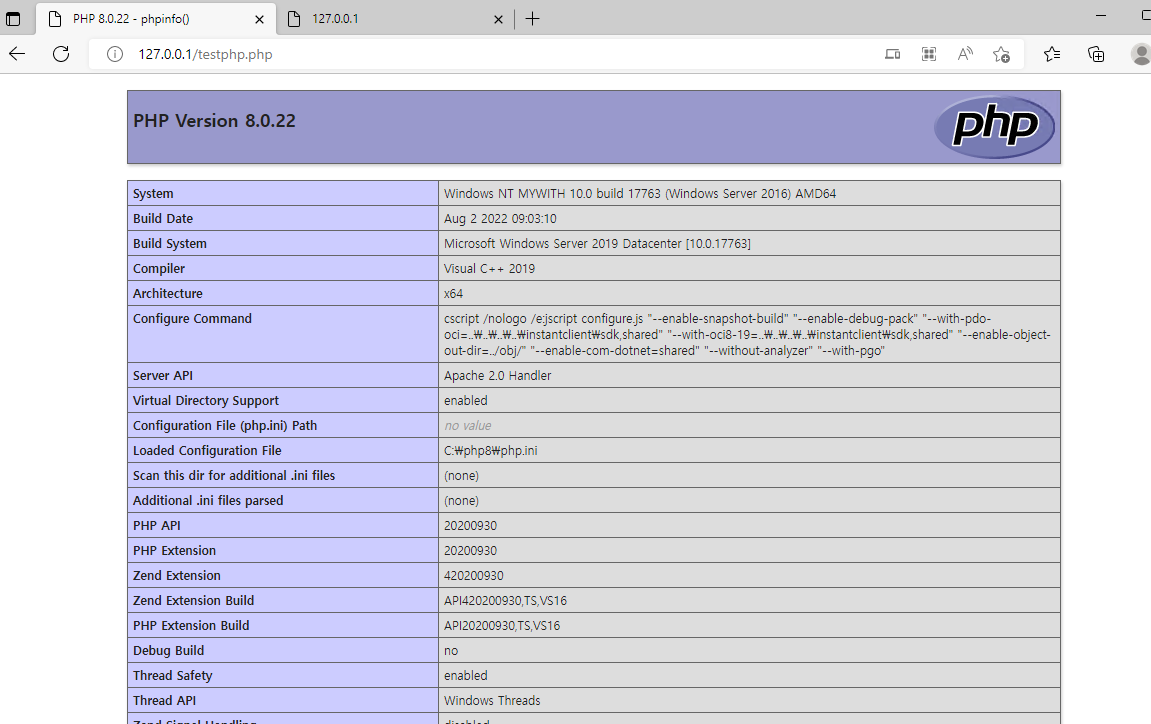Image resolution: width=1151 pixels, height=724 pixels.
Task: Click the Windows Threads value
Action: [x=492, y=701]
